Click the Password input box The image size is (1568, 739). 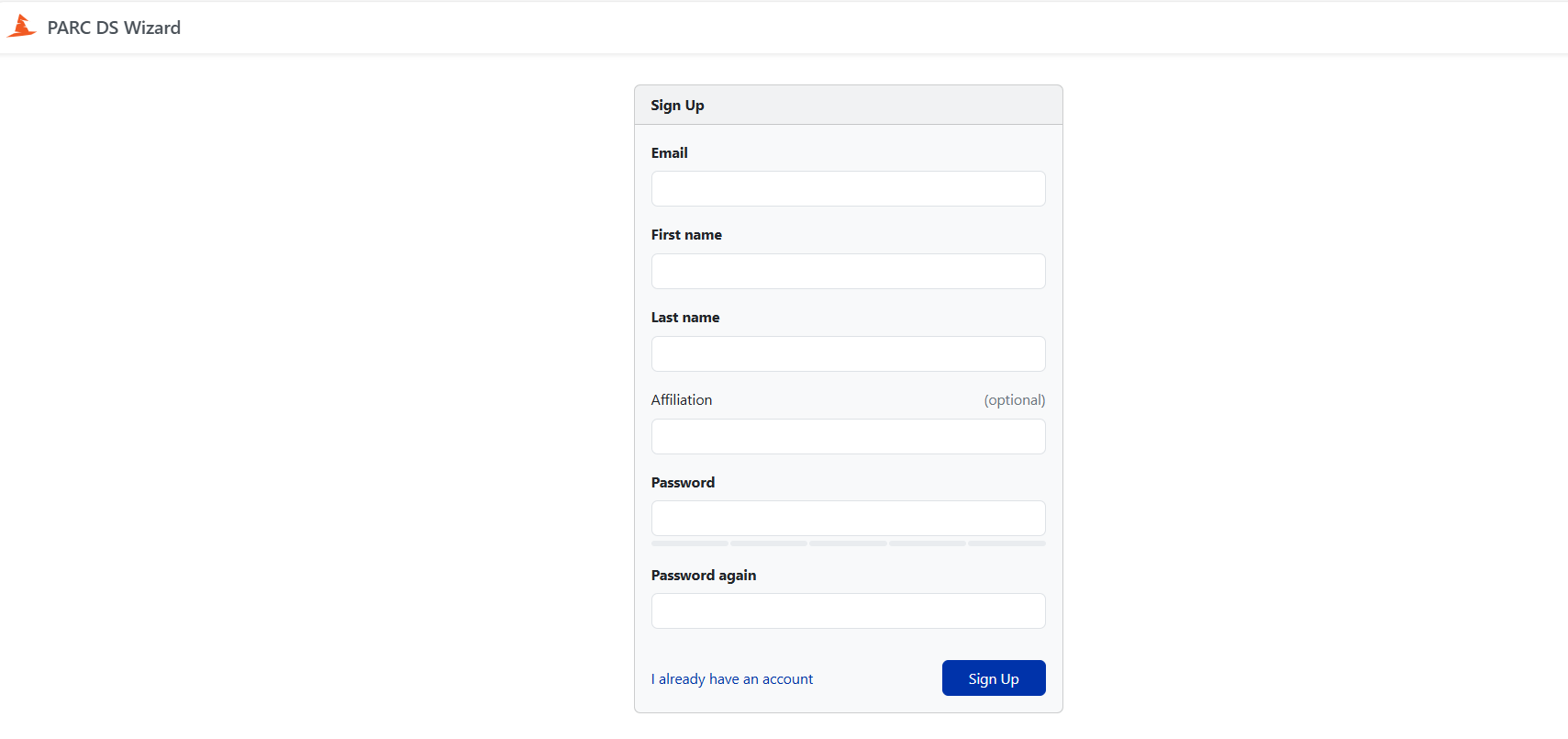coord(848,519)
